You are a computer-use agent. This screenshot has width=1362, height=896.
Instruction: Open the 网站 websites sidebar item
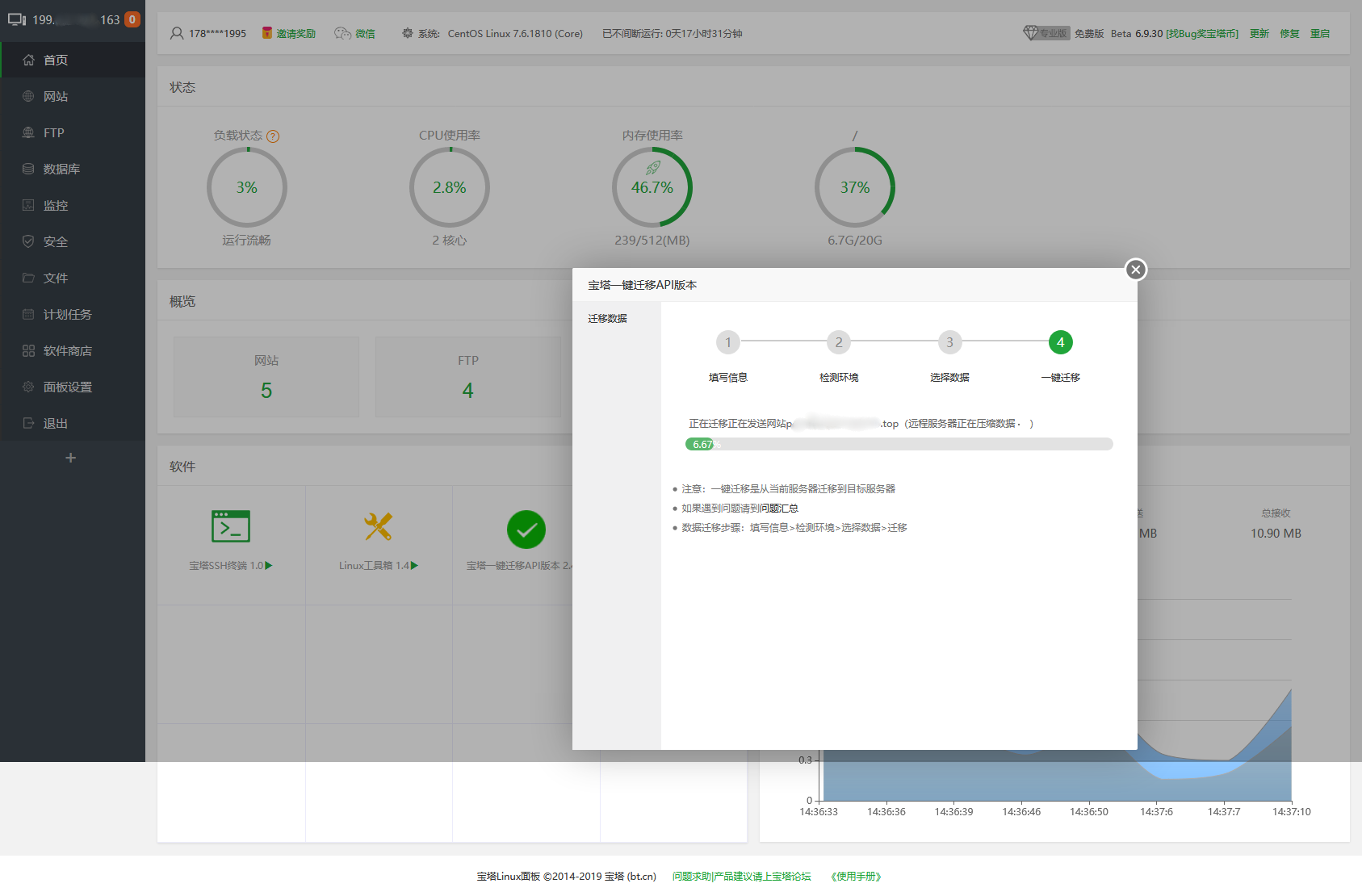pos(73,96)
